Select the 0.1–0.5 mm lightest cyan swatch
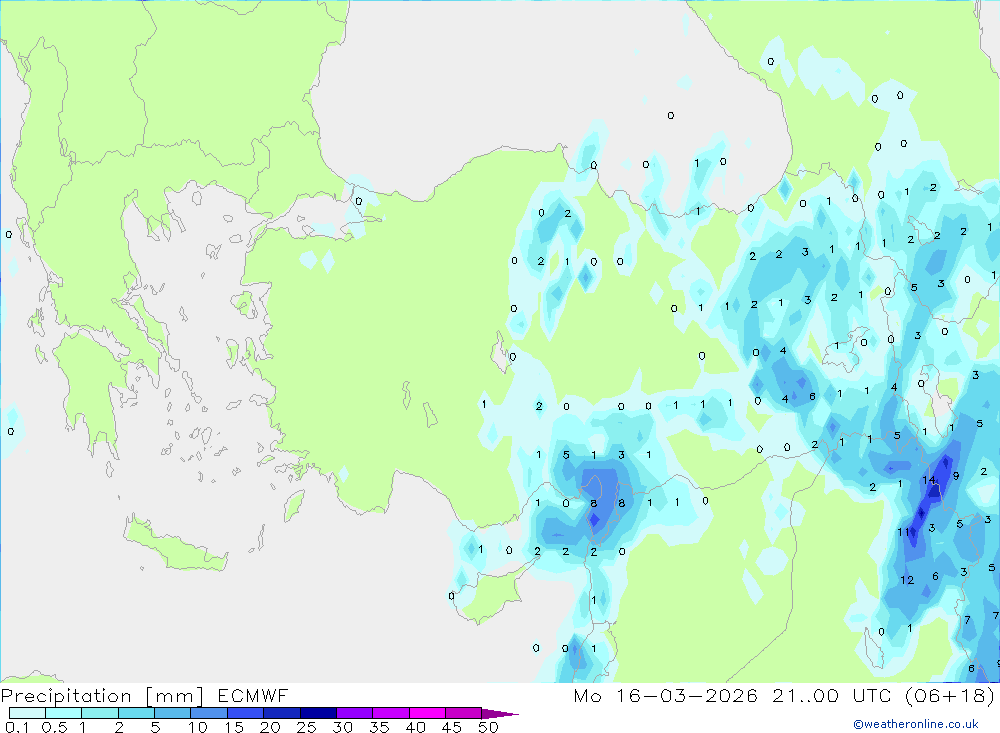This screenshot has width=1000, height=733. pyautogui.click(x=27, y=713)
